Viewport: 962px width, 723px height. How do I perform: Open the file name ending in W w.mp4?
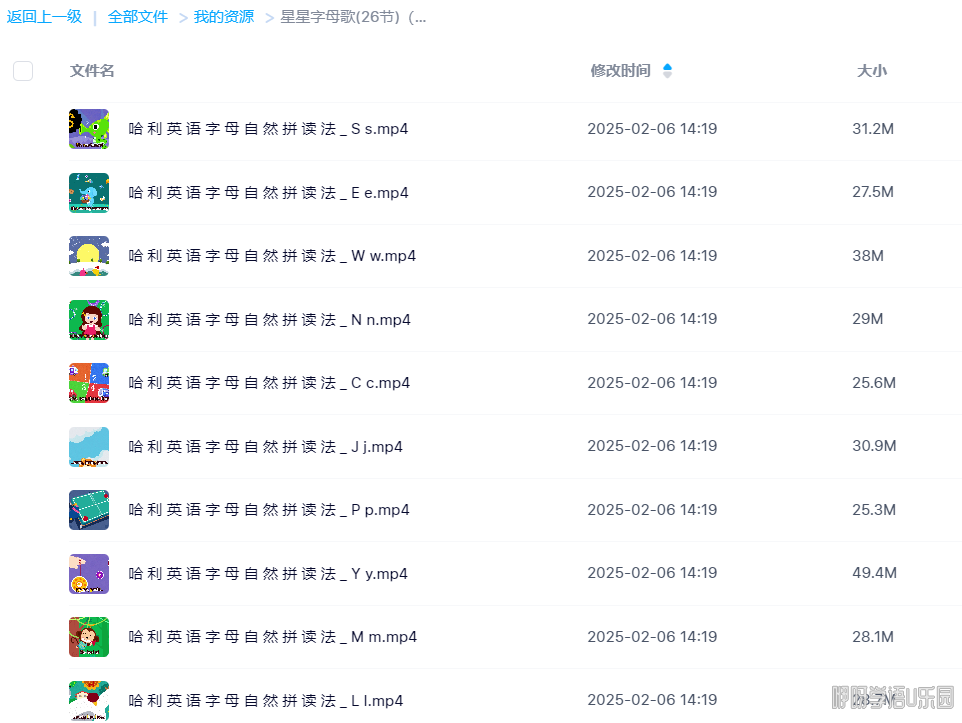point(272,256)
